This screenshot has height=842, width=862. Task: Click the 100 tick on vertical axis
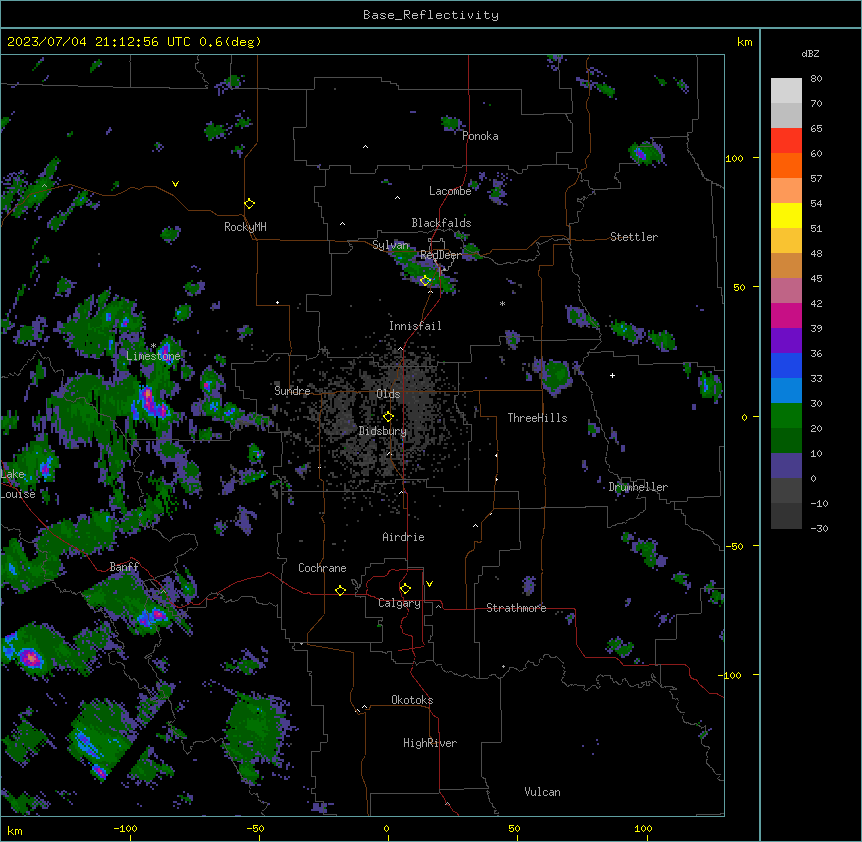coord(734,158)
